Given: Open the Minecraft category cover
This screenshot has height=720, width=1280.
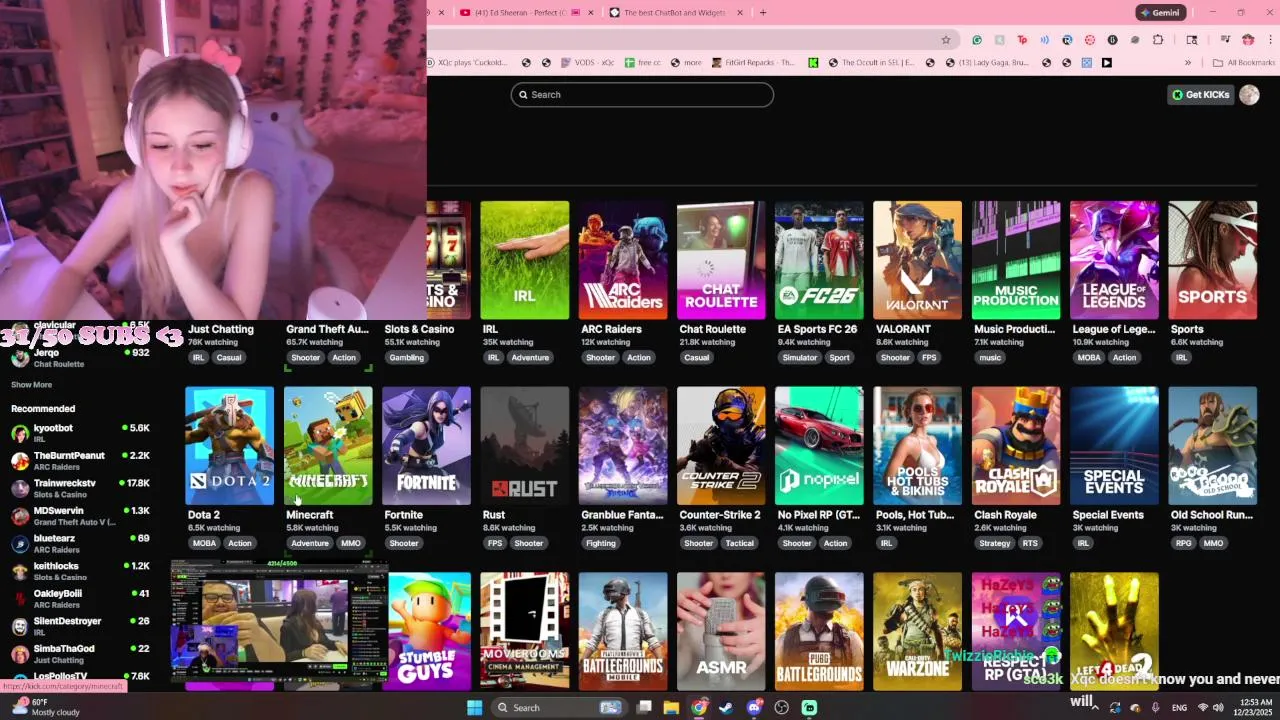Looking at the screenshot, I should pos(328,446).
